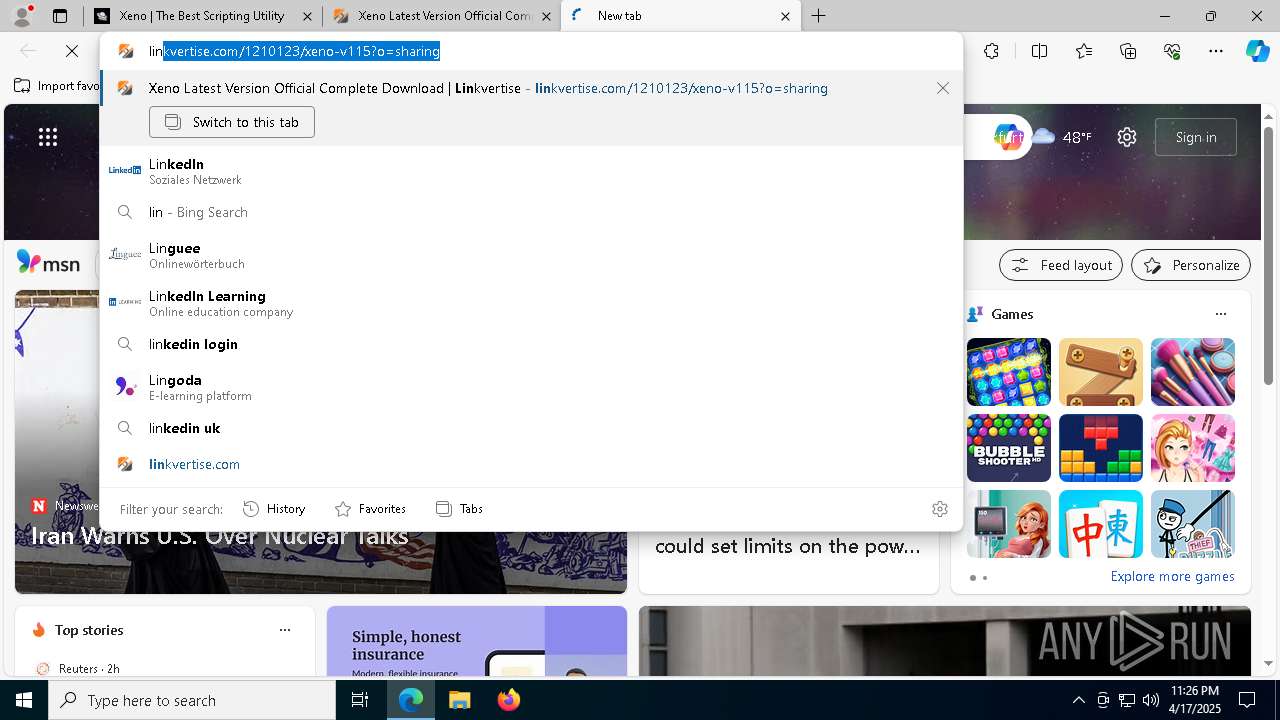
Task: Click the Personalize button
Action: coord(1191,265)
